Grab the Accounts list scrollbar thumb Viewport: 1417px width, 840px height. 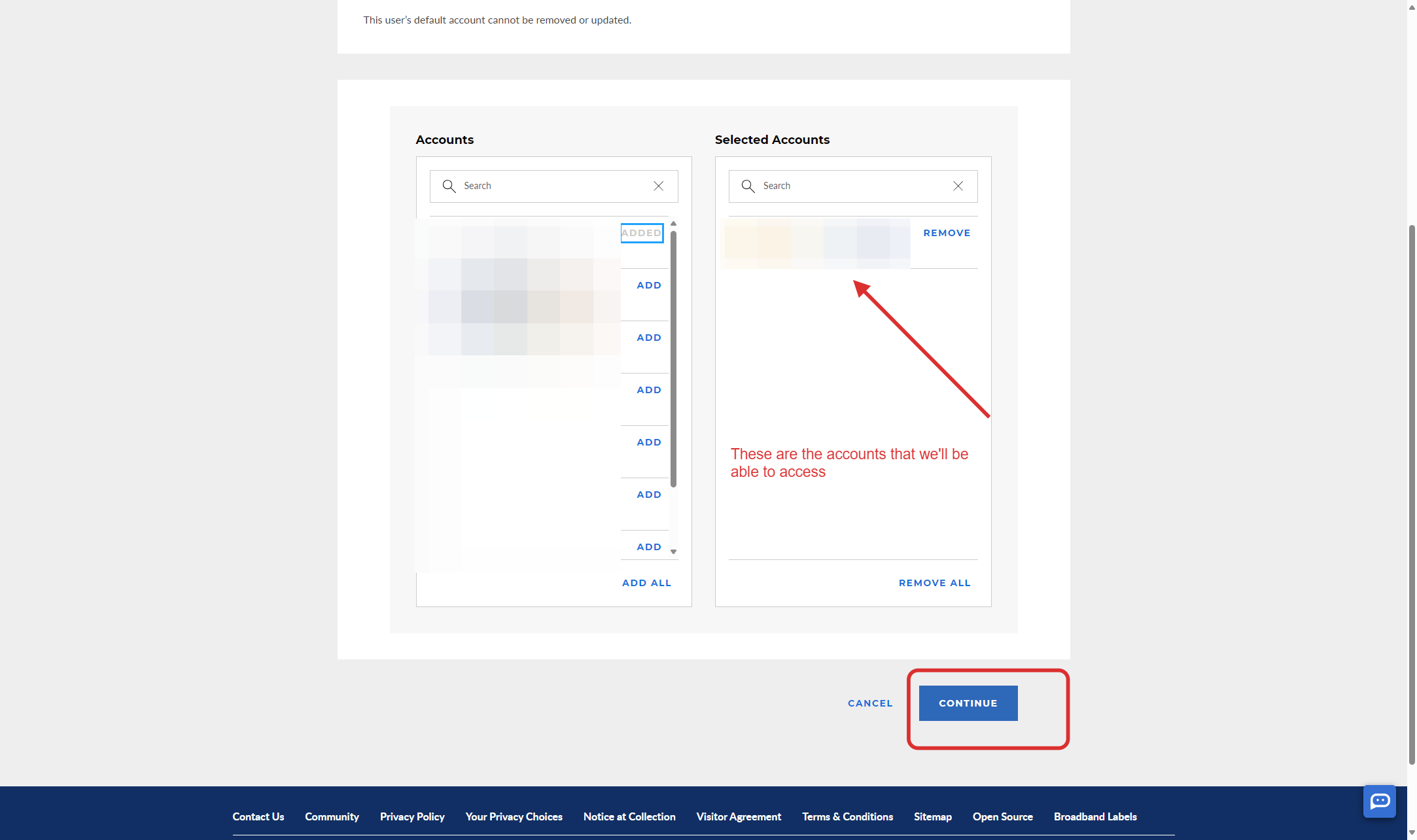673,359
